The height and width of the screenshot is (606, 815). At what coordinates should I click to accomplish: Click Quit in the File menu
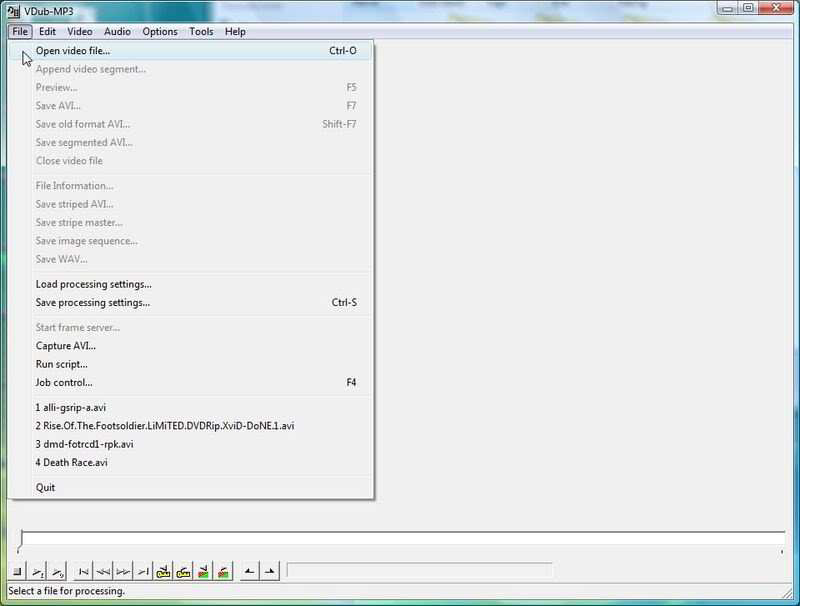(191, 488)
